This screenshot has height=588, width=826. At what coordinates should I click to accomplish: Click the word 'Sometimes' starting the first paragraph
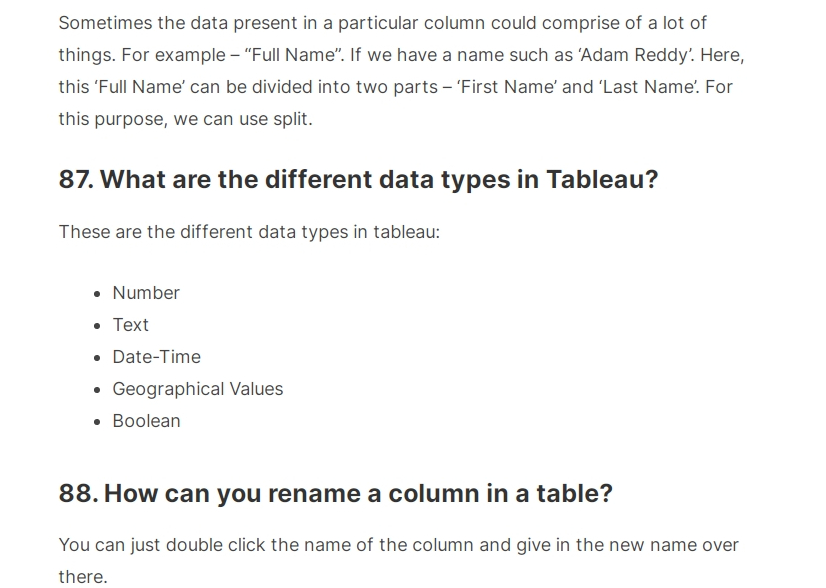pyautogui.click(x=105, y=23)
